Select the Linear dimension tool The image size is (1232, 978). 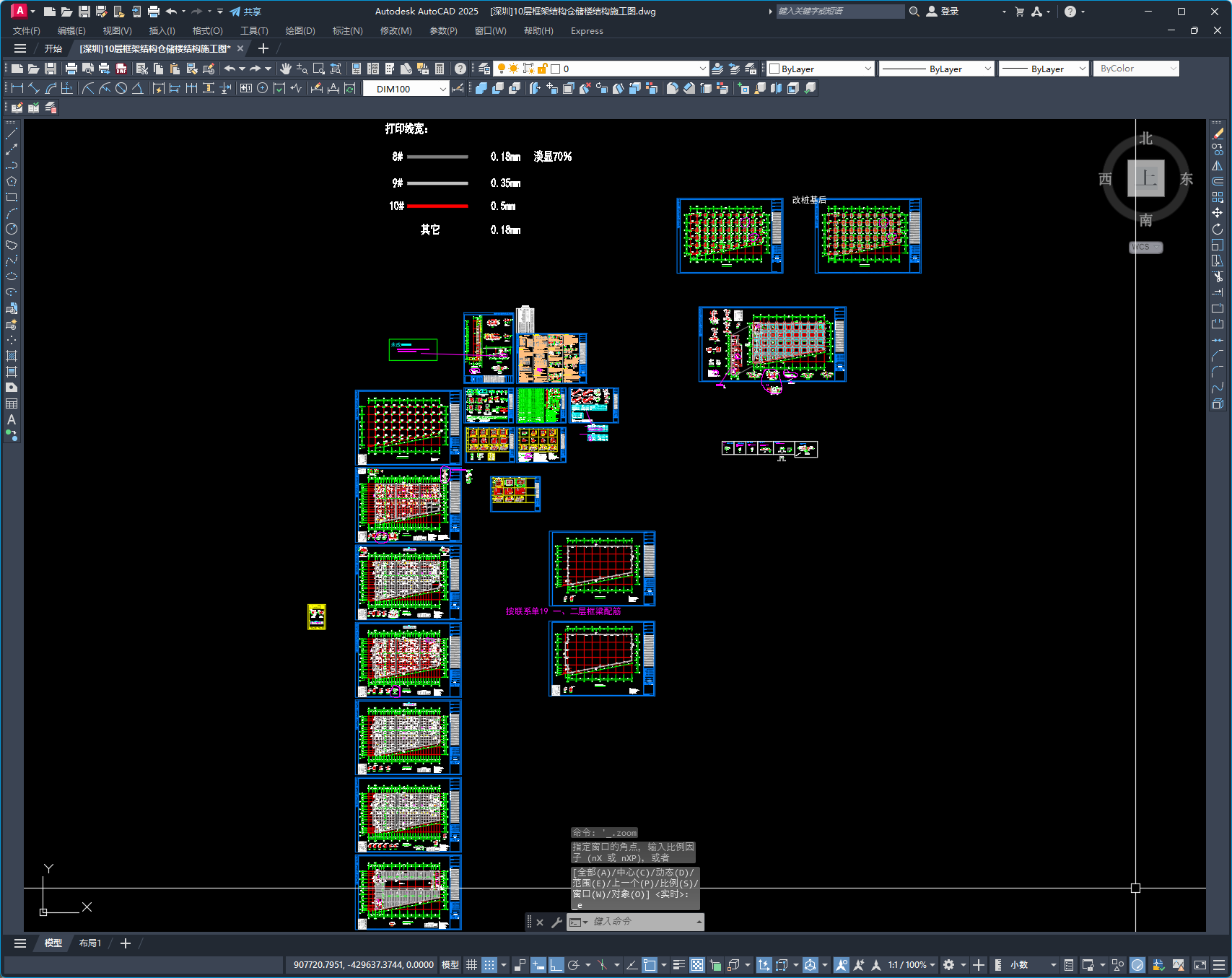[x=17, y=88]
